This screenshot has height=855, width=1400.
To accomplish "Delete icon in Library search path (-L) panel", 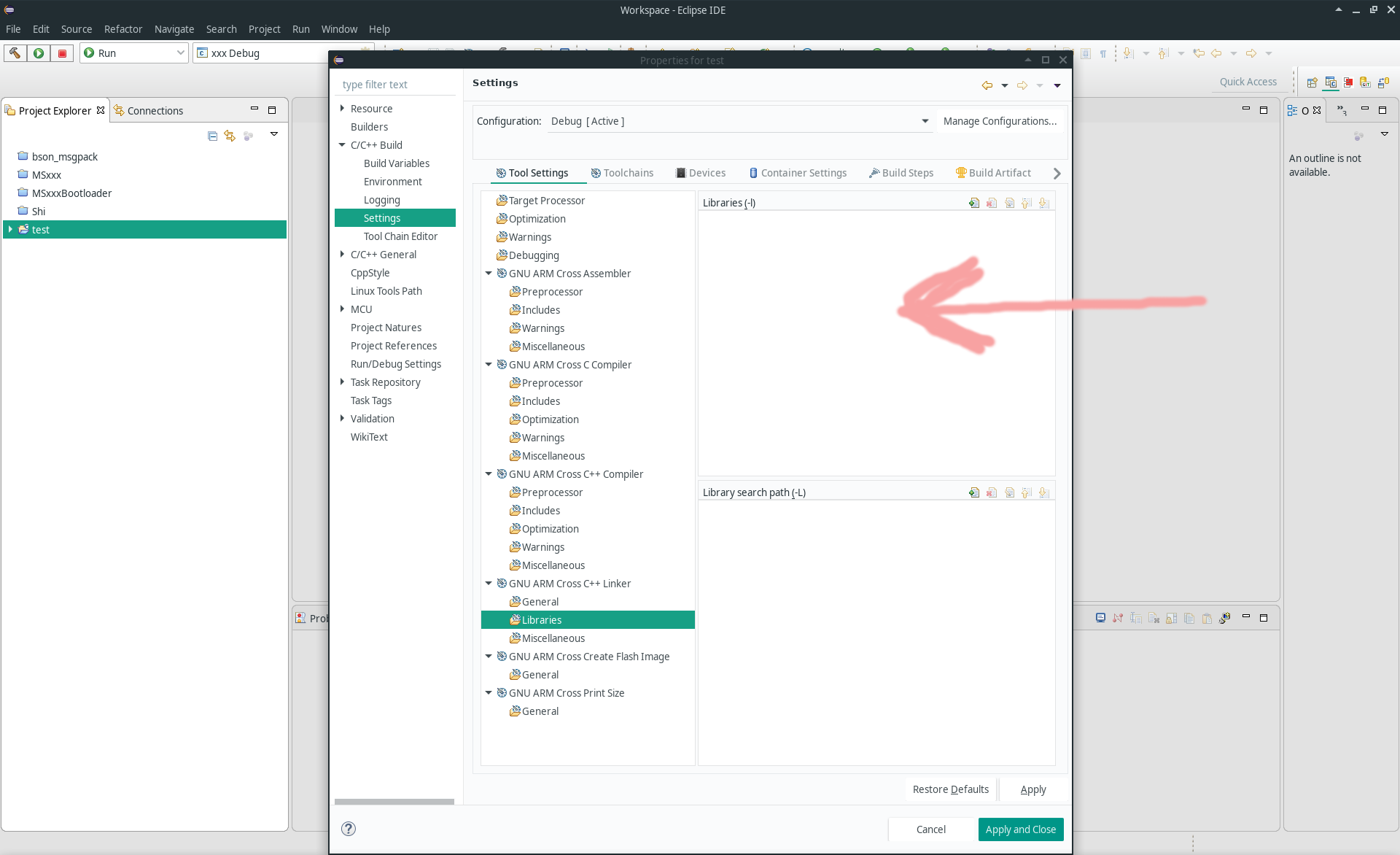I will coord(992,492).
